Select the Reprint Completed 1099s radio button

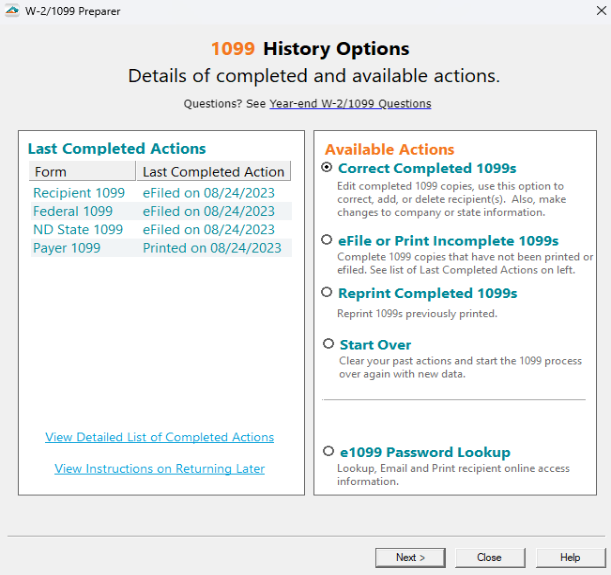(327, 292)
